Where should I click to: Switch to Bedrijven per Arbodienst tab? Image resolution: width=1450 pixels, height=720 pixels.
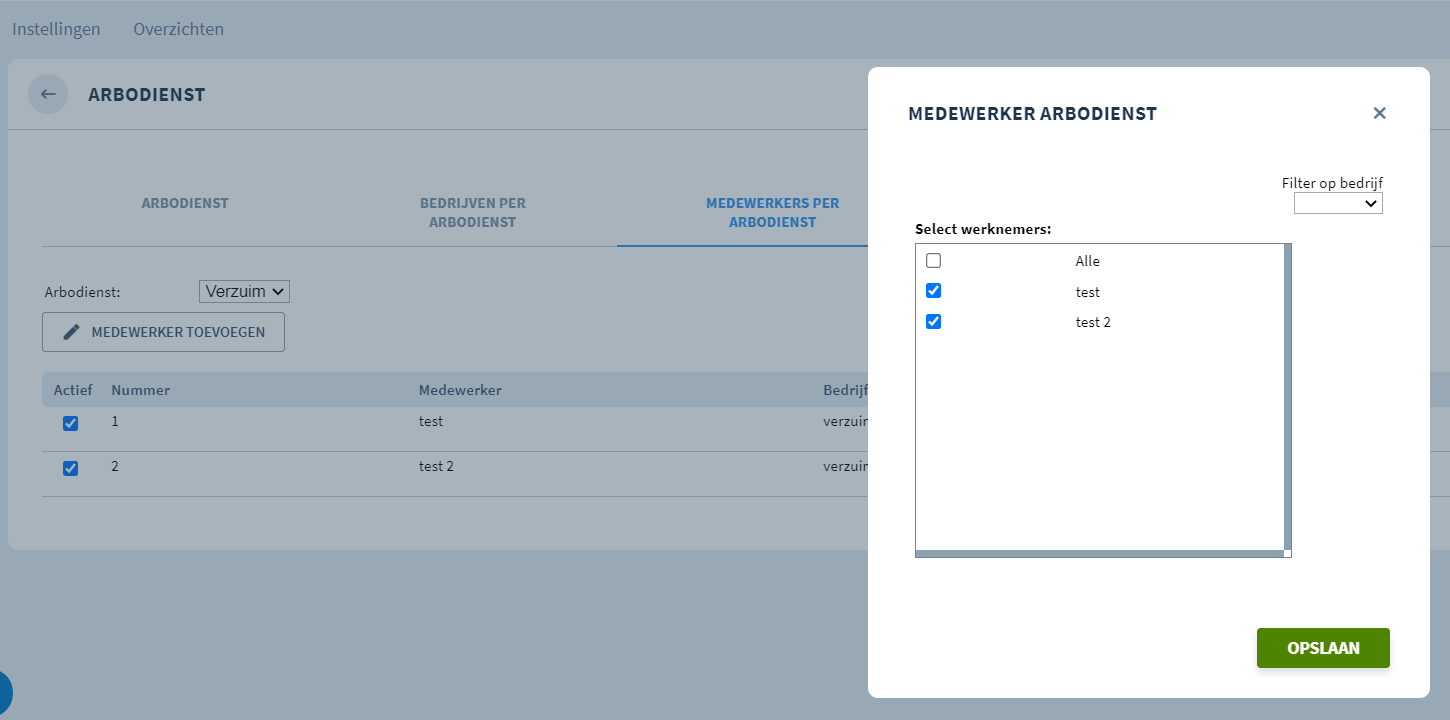click(x=472, y=212)
